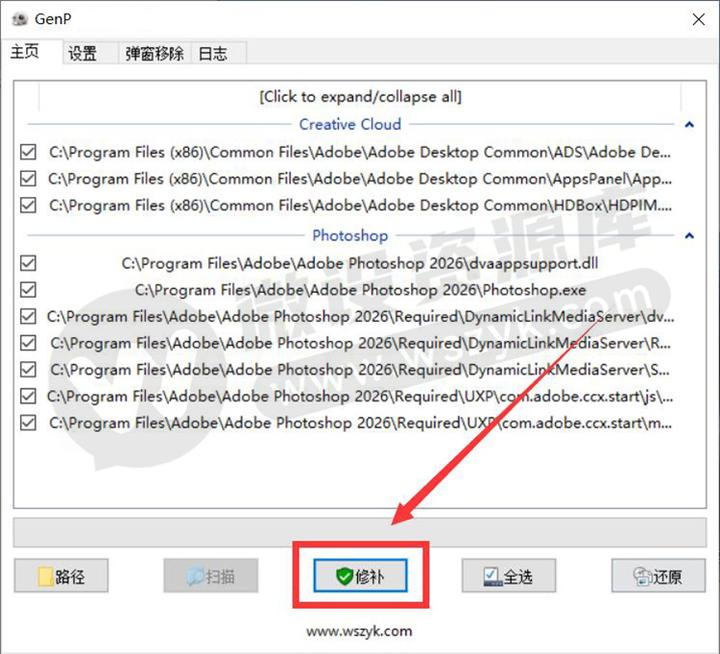Select path ending in DynamicLinkMediaServer\S...
The width and height of the screenshot is (720, 654).
pos(360,370)
